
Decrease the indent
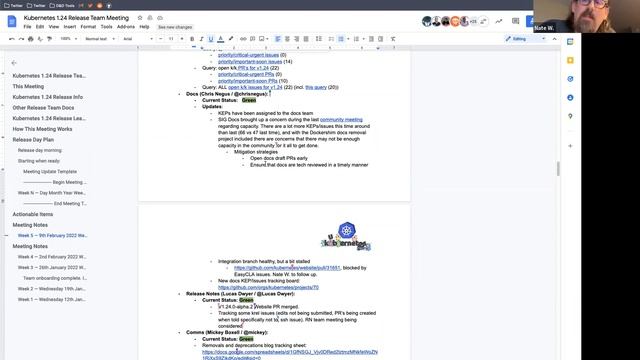[371, 39]
